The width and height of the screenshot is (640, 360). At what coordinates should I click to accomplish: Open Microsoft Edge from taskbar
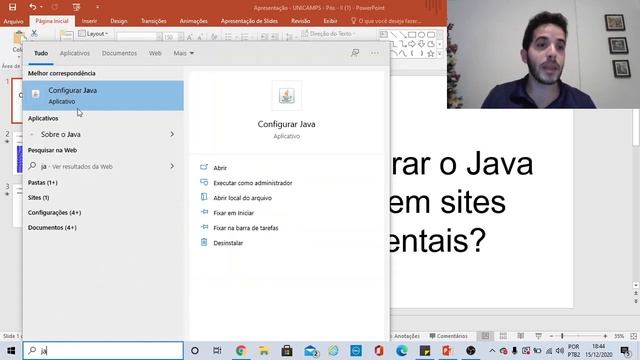[402, 351]
